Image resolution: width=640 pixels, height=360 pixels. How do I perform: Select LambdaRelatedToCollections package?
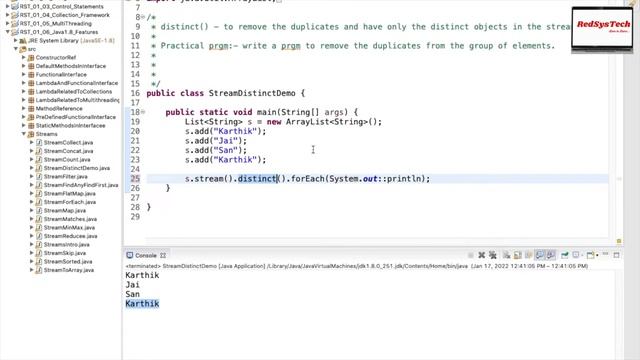coord(73,91)
